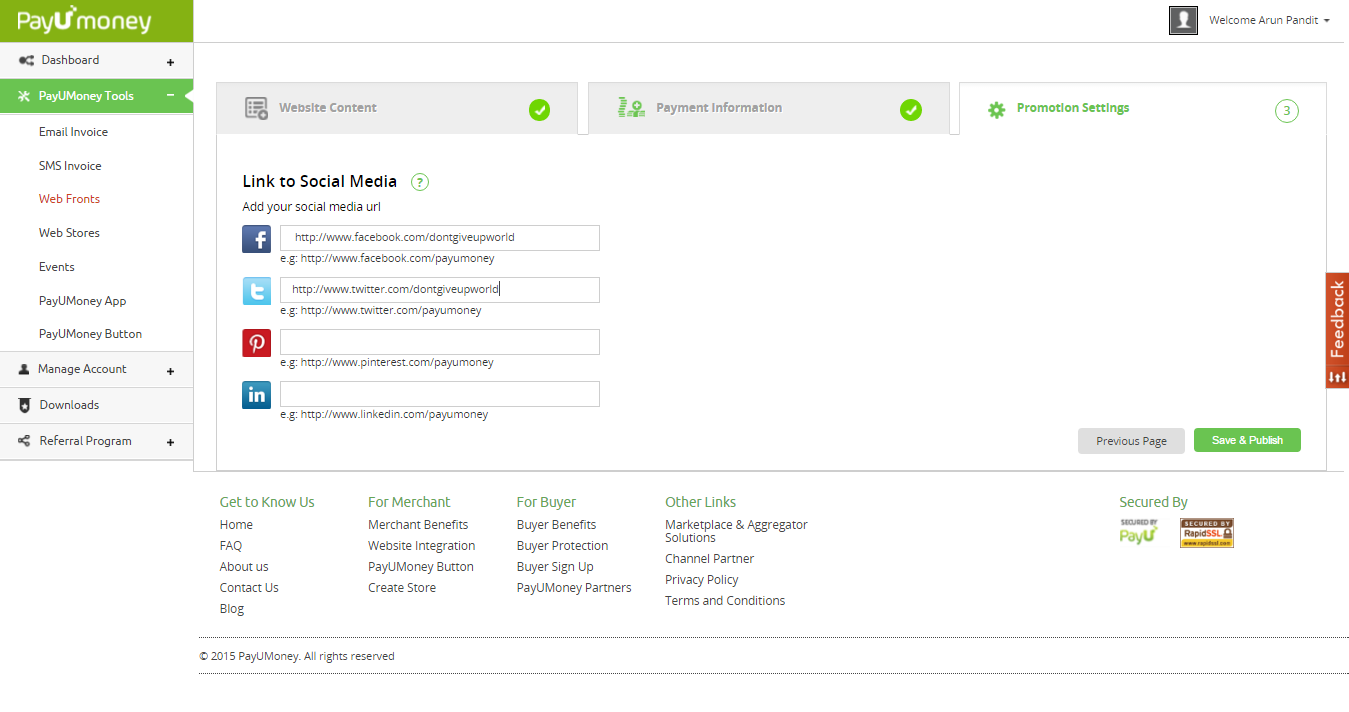
Task: Select Web Fronts in sidebar
Action: 69,199
